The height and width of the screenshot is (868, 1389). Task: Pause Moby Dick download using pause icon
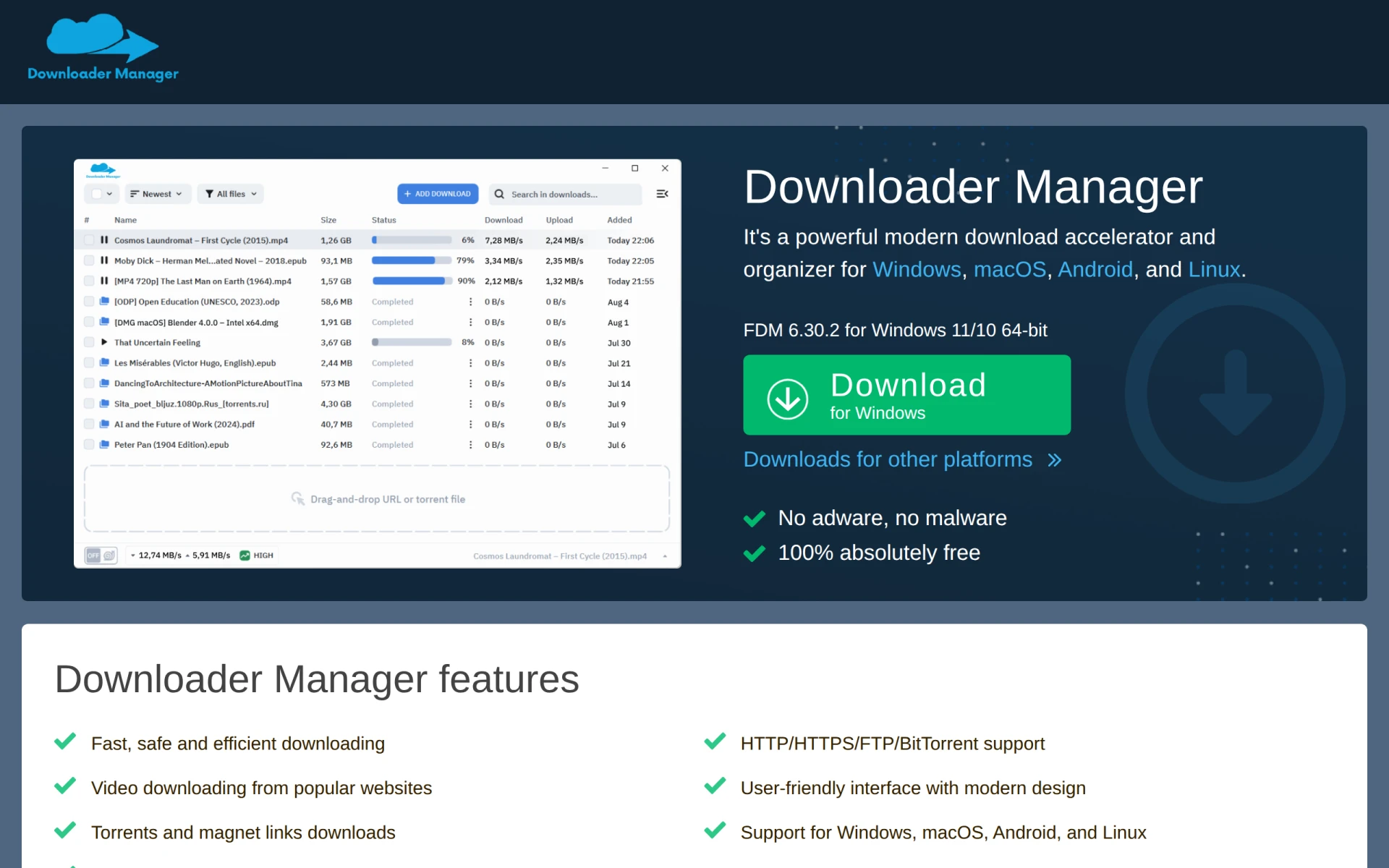pyautogui.click(x=104, y=260)
